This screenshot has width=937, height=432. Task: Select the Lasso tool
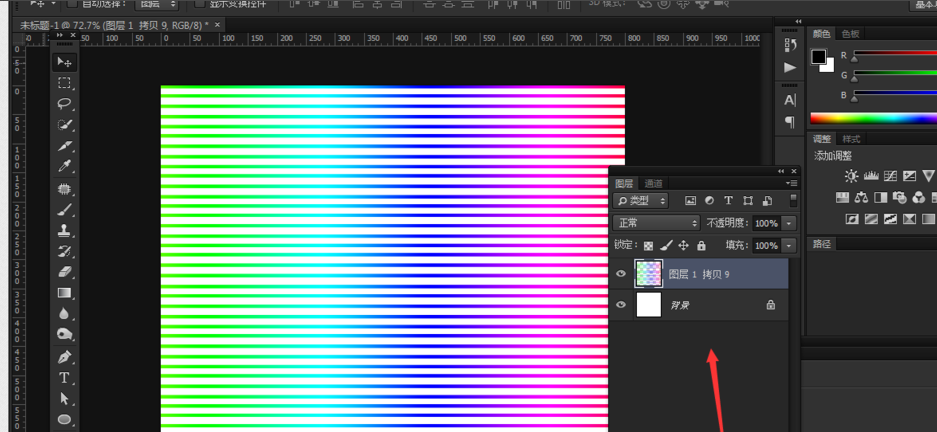click(64, 104)
